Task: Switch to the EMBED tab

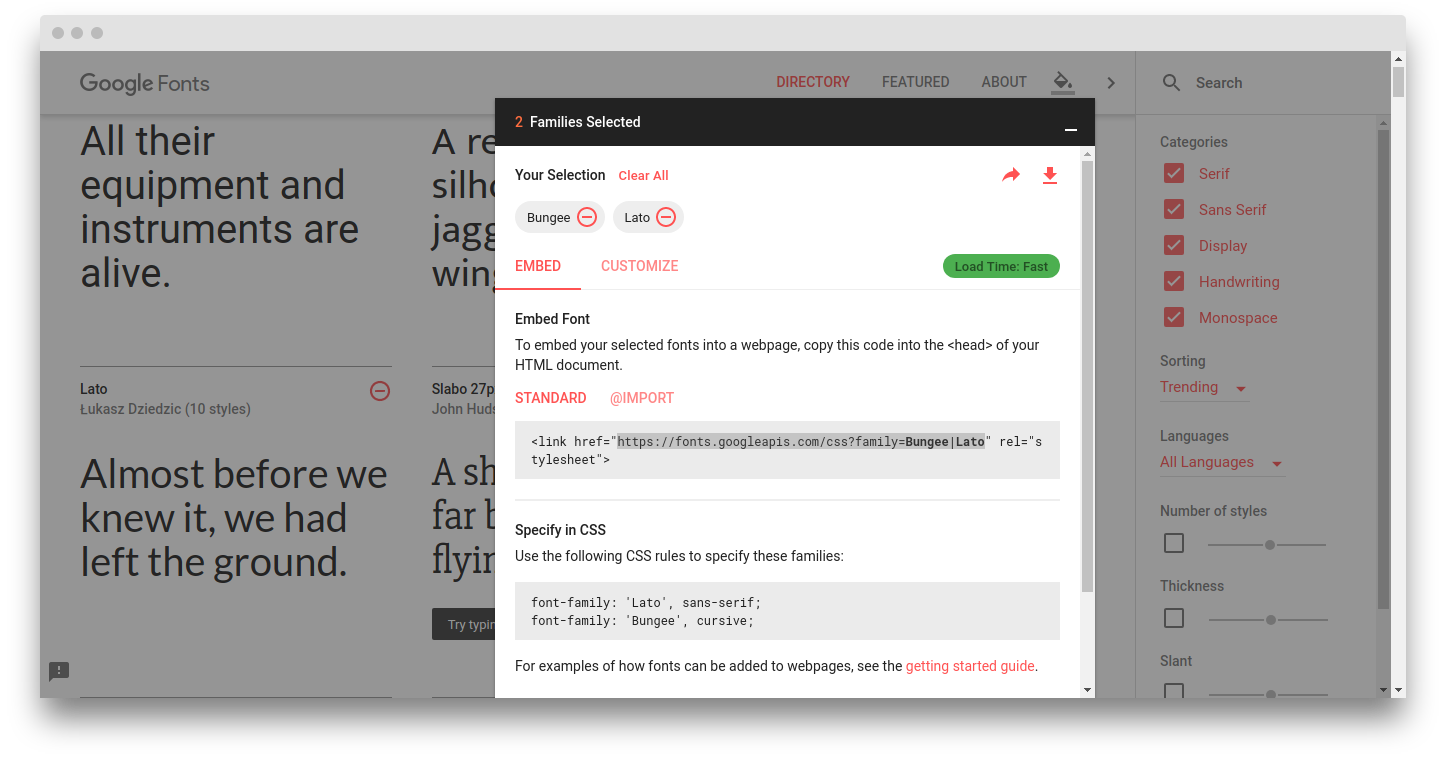Action: pyautogui.click(x=538, y=266)
